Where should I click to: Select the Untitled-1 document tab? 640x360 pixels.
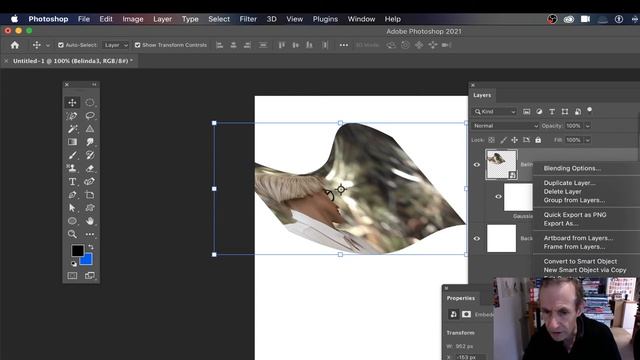[73, 61]
